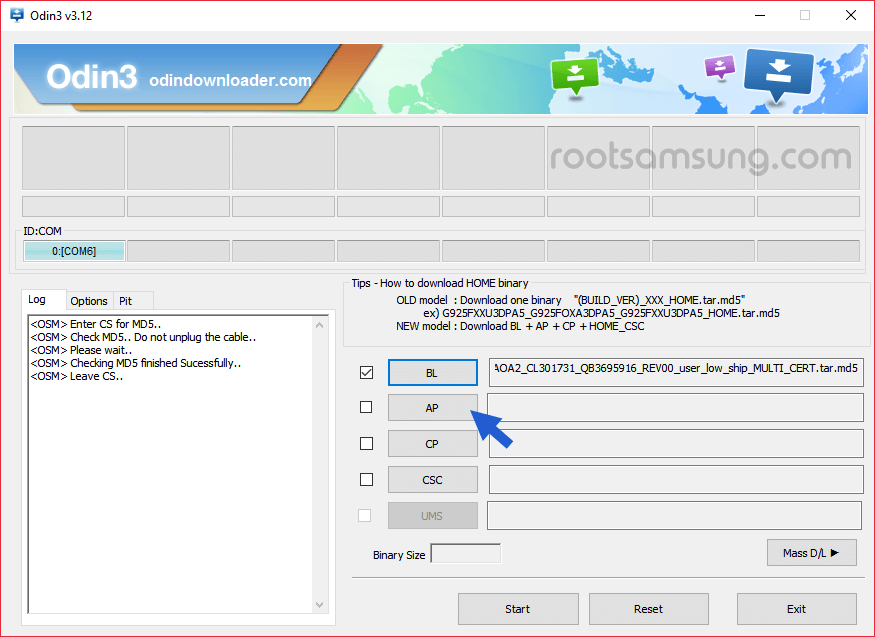This screenshot has width=875, height=637.
Task: Click the CP file button
Action: tap(432, 444)
